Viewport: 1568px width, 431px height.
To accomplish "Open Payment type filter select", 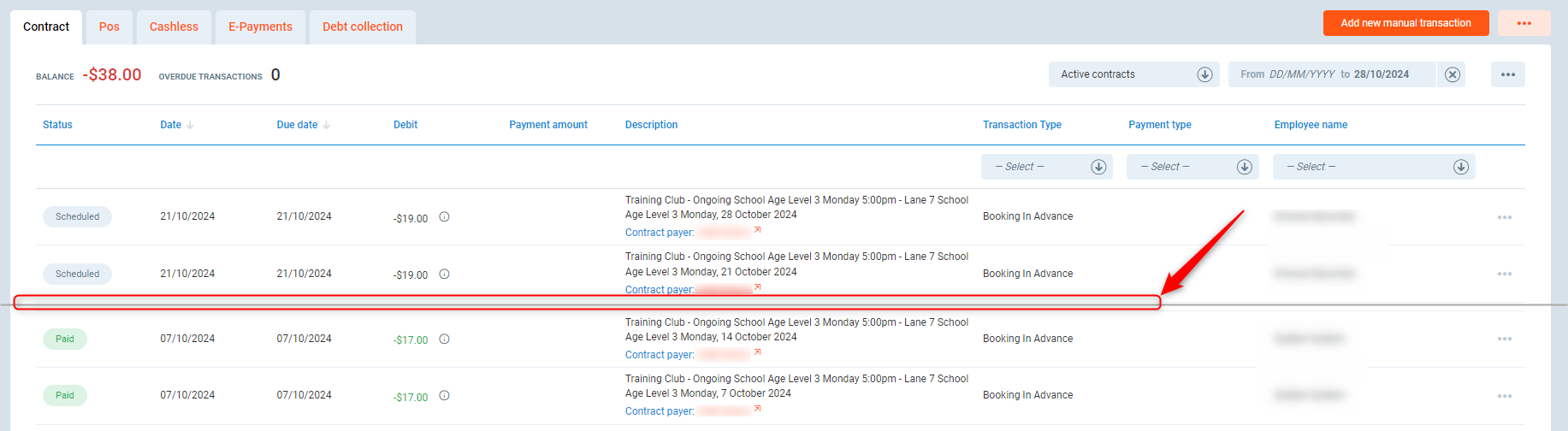I will point(1192,167).
